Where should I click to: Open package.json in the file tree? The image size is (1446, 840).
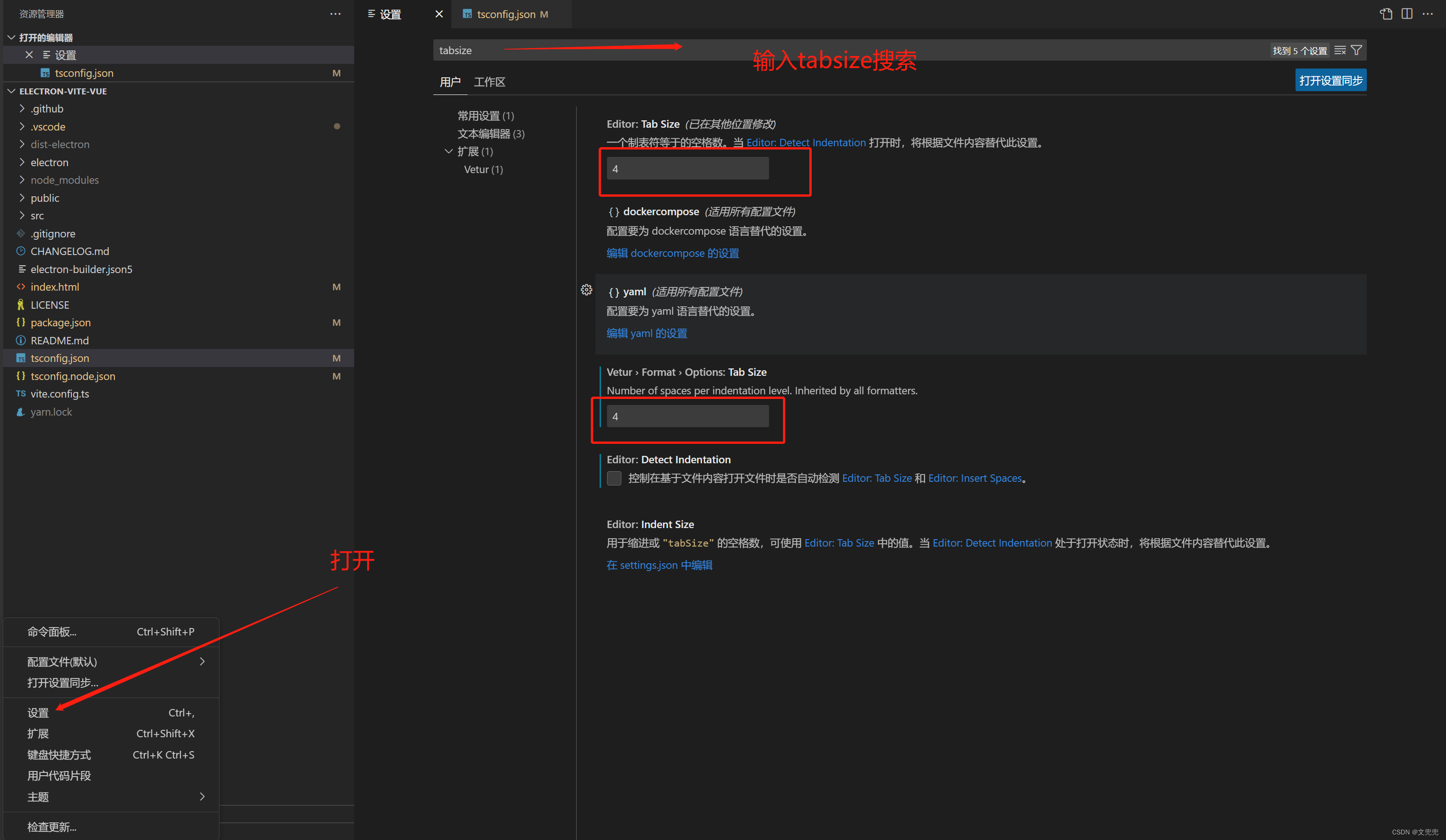(x=60, y=322)
